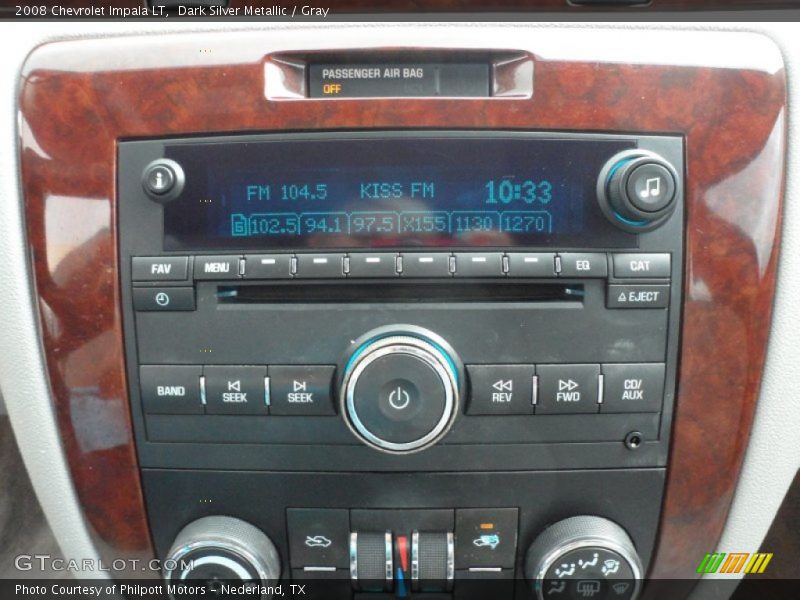Select the softkey under preset X155
Viewport: 800px width, 600px height.
pos(426,265)
